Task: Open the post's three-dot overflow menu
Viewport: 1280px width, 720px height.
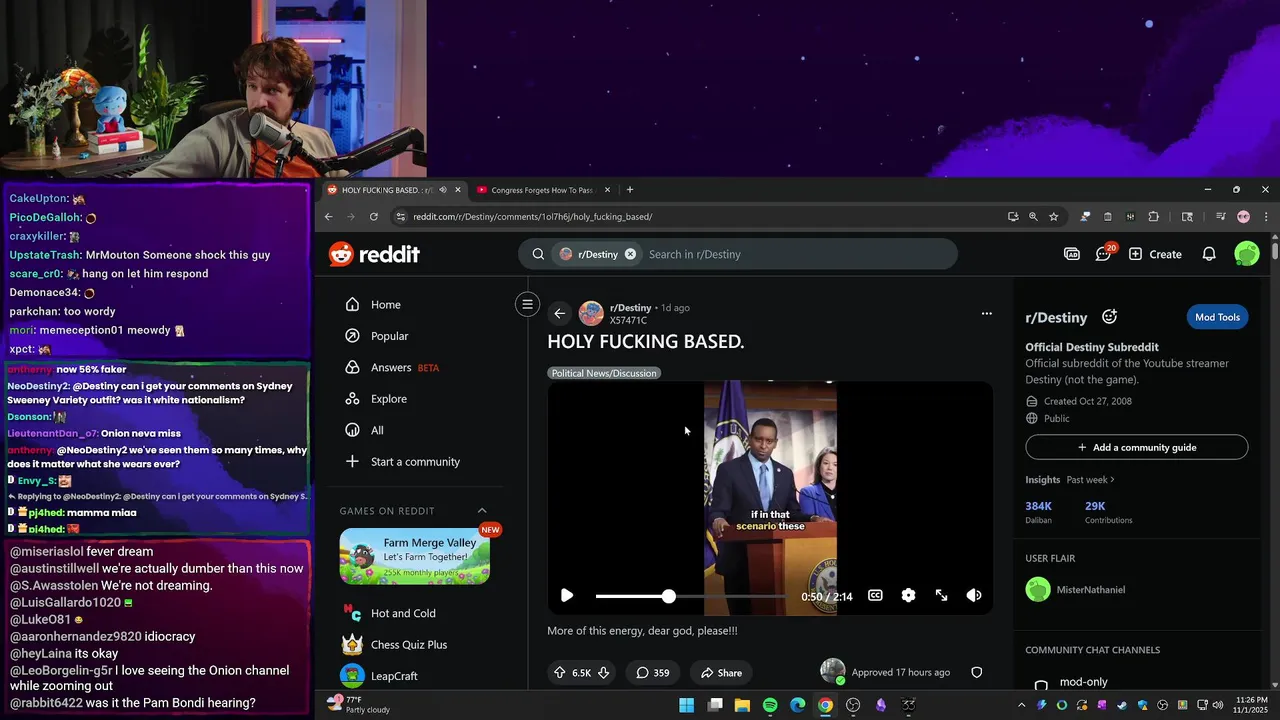Action: pyautogui.click(x=986, y=313)
